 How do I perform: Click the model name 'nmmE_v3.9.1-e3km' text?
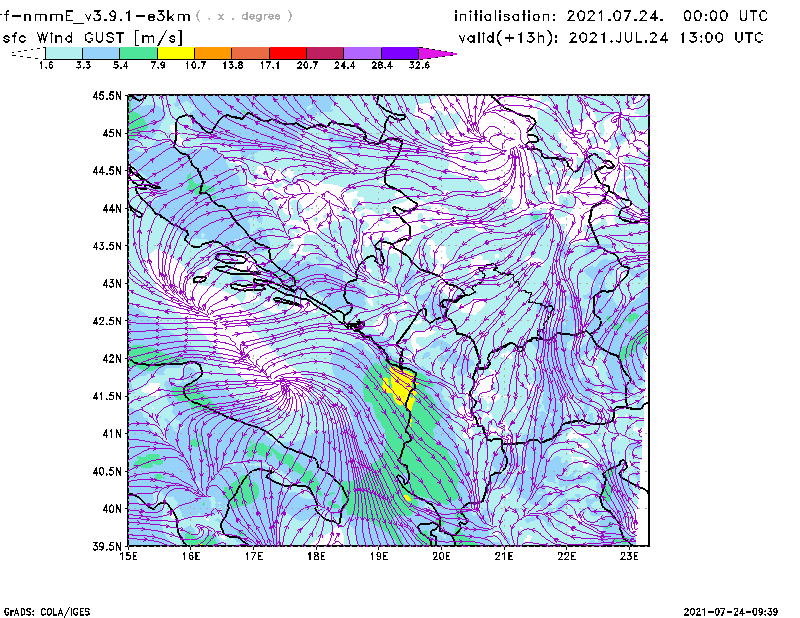click(106, 16)
